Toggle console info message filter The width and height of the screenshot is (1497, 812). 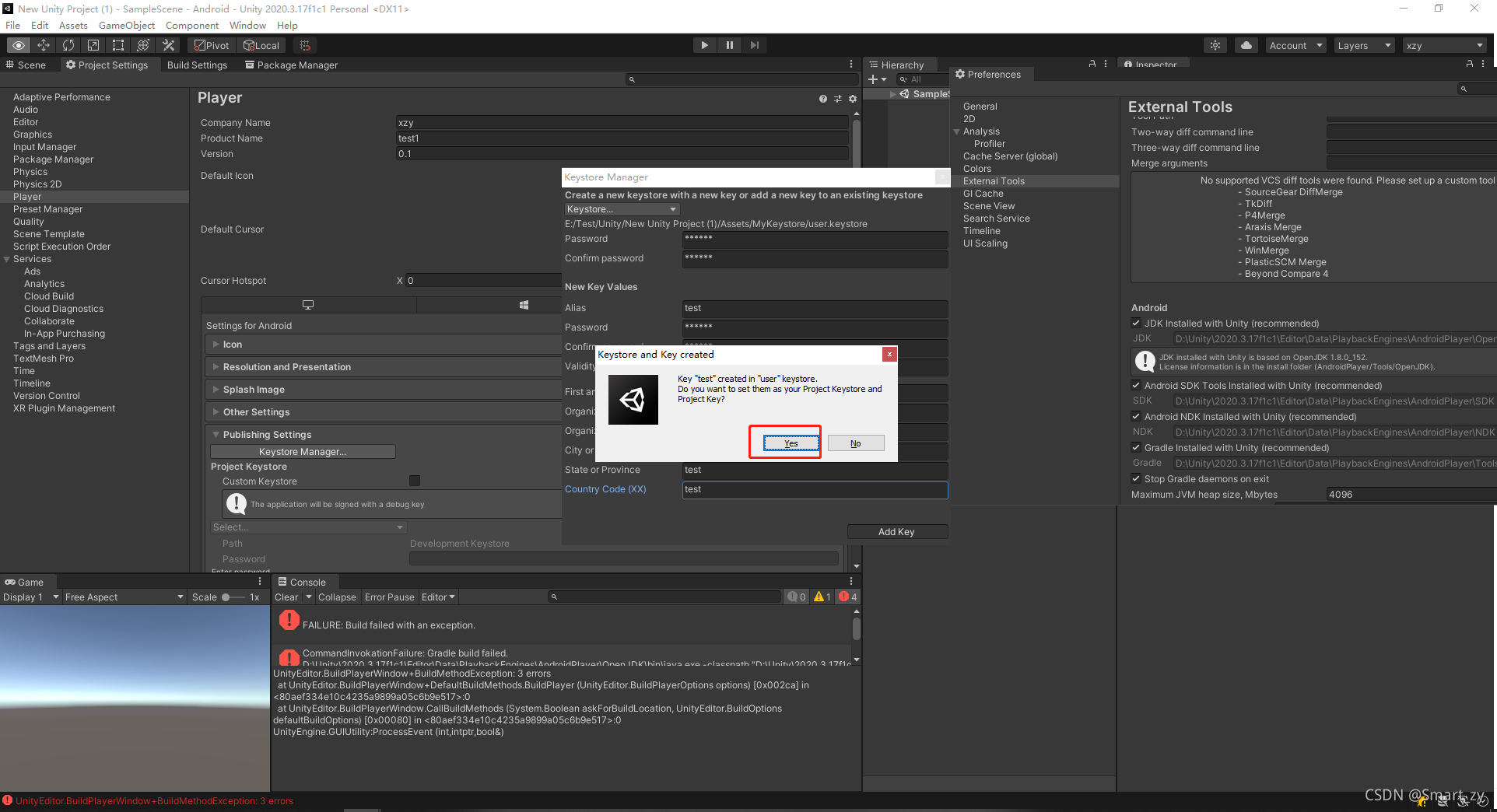click(x=797, y=597)
